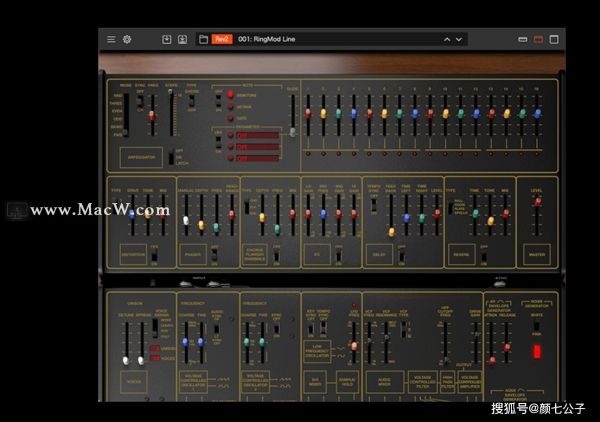Click the green VCO 2 Fine slider cap
The image size is (600, 422).
[262, 342]
